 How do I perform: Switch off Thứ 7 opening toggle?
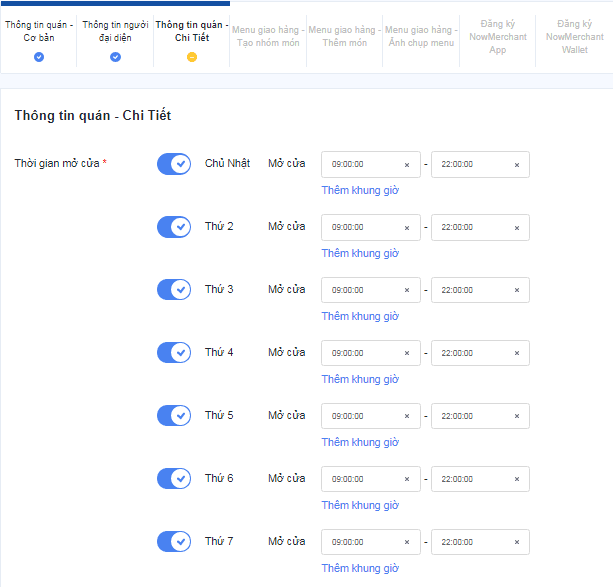click(174, 541)
